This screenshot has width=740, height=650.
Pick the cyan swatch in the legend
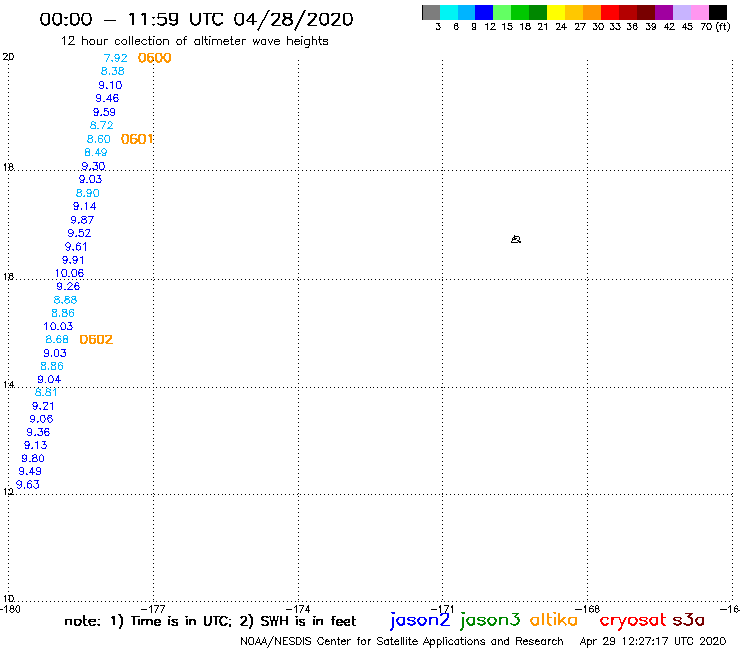point(448,12)
